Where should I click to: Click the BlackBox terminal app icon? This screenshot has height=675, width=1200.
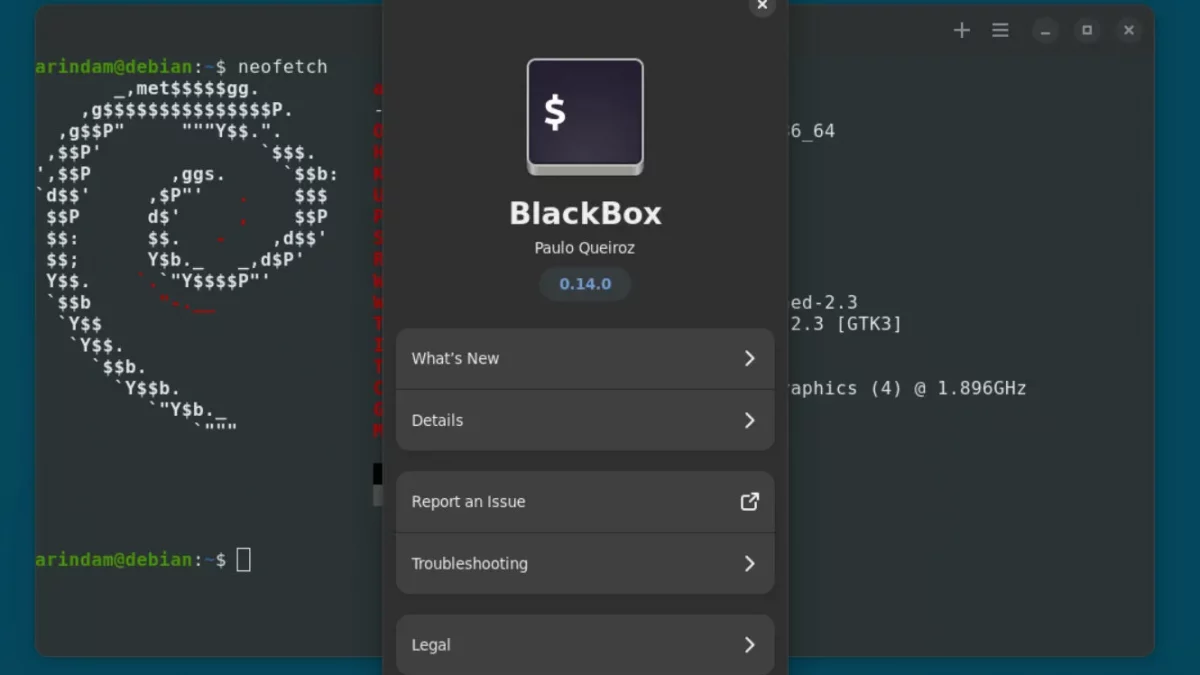(585, 116)
